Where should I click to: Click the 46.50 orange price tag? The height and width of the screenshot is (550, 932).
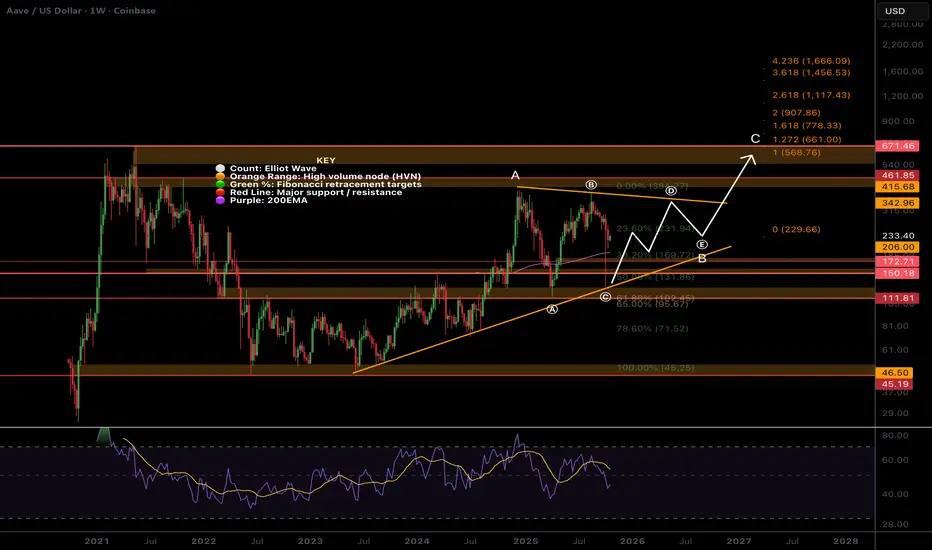click(x=895, y=373)
